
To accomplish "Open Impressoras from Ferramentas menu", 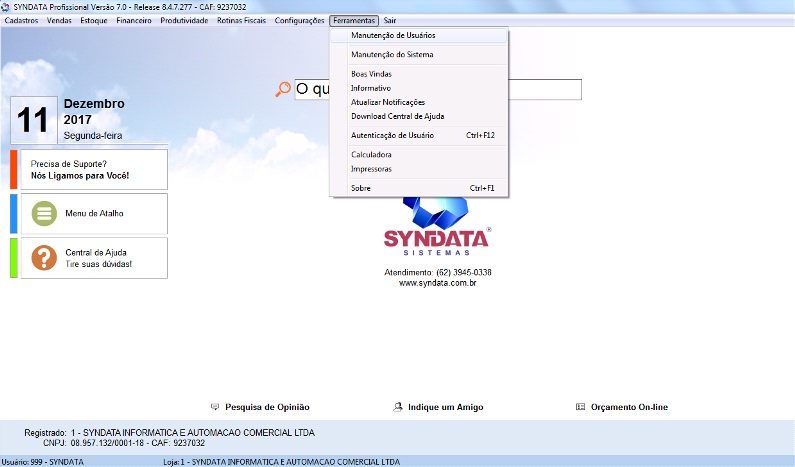I will [419, 169].
